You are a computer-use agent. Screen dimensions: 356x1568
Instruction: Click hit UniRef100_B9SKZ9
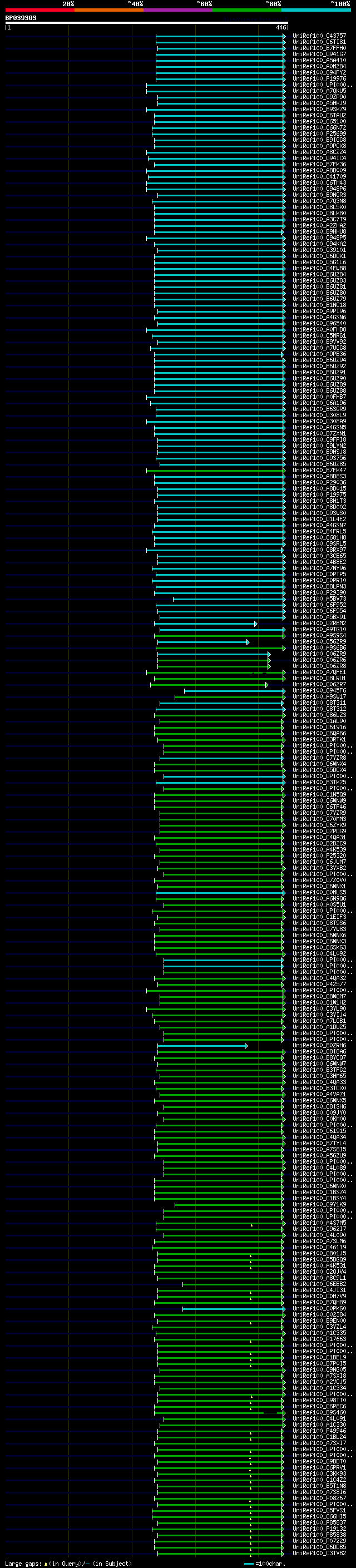coord(319,110)
